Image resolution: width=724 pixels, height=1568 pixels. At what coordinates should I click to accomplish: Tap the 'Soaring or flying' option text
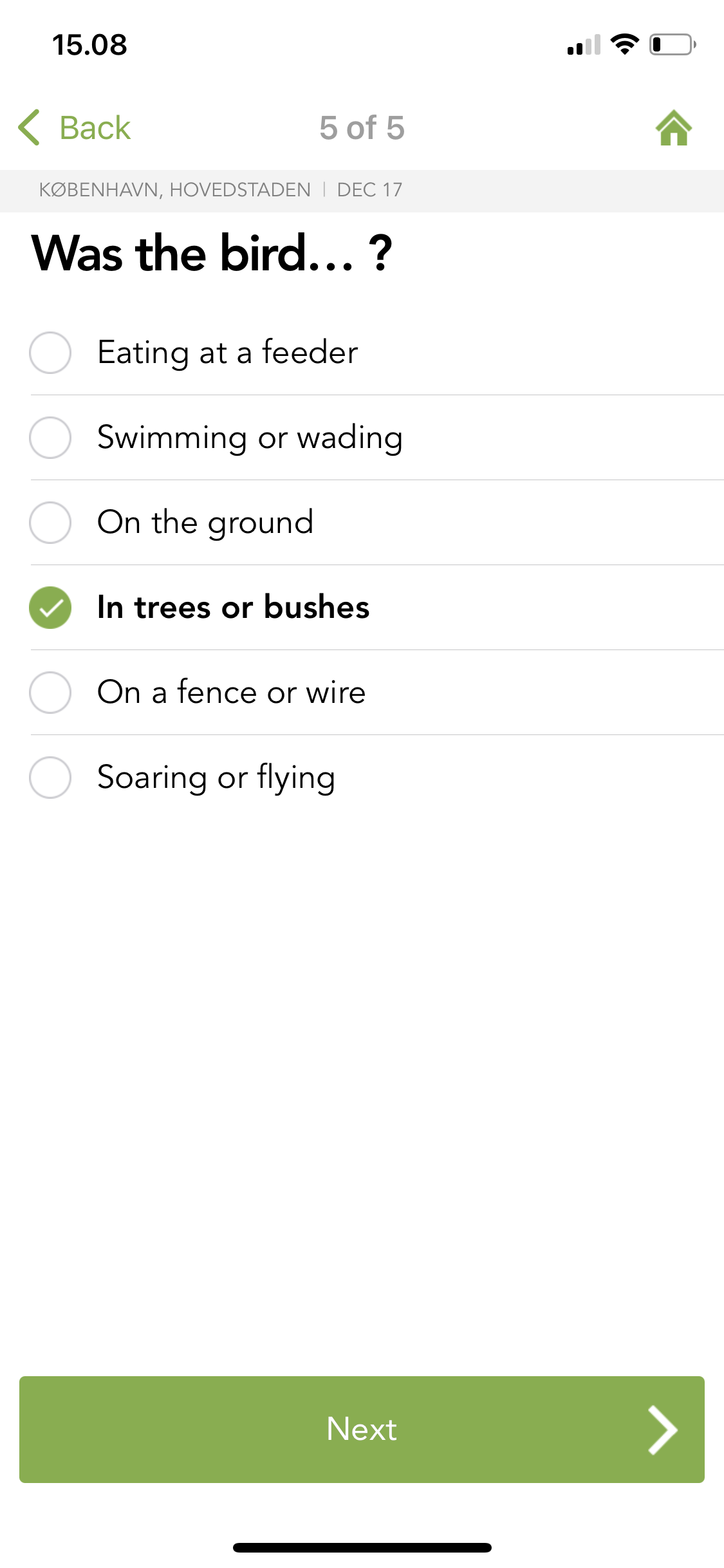click(x=216, y=778)
